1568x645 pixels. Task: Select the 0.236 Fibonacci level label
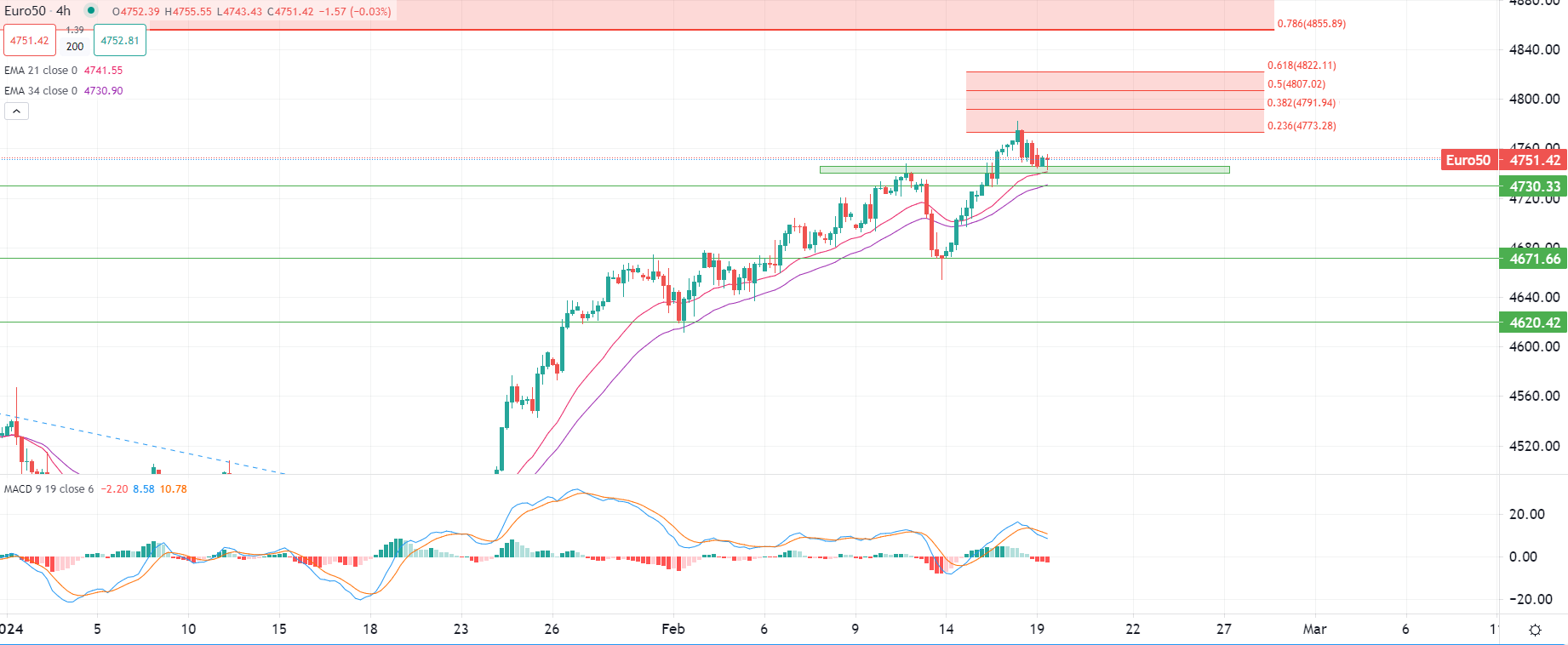pyautogui.click(x=1302, y=126)
